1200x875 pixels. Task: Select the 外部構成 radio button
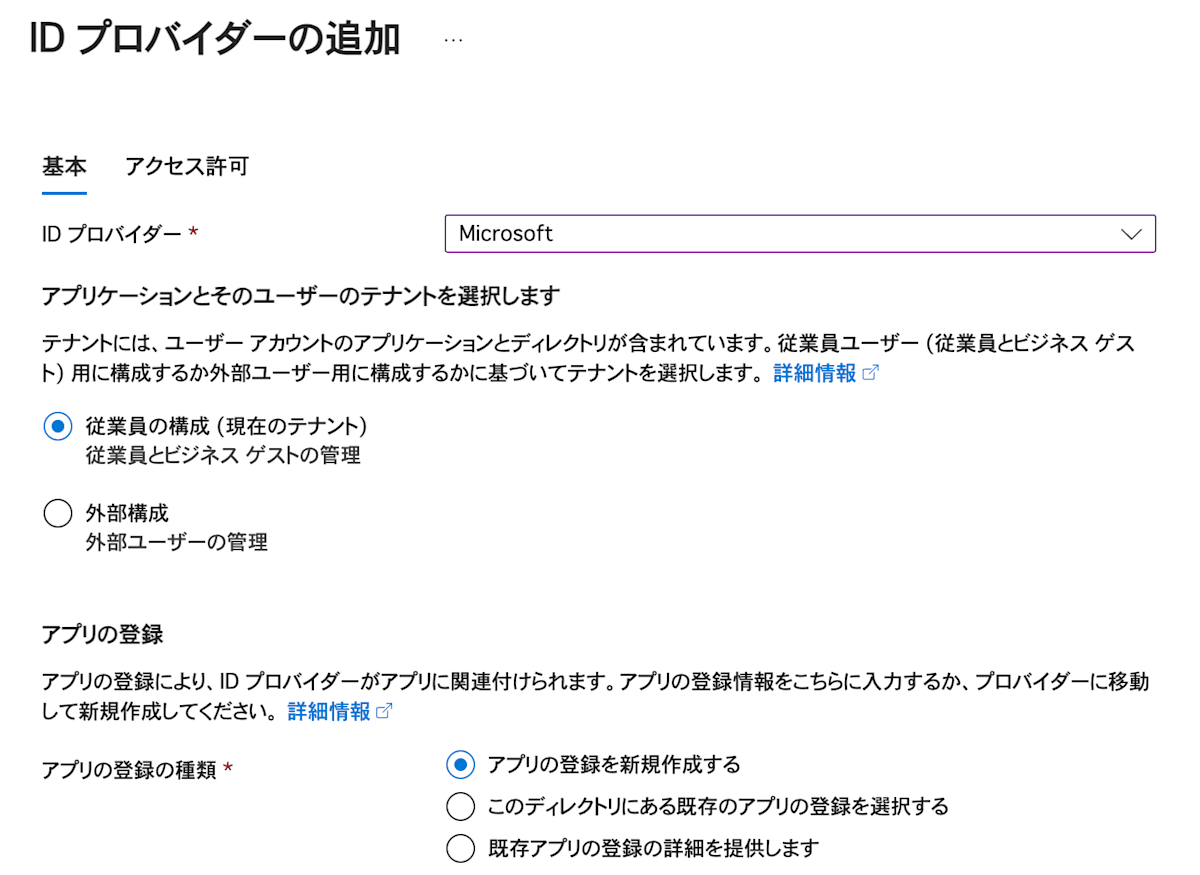58,514
